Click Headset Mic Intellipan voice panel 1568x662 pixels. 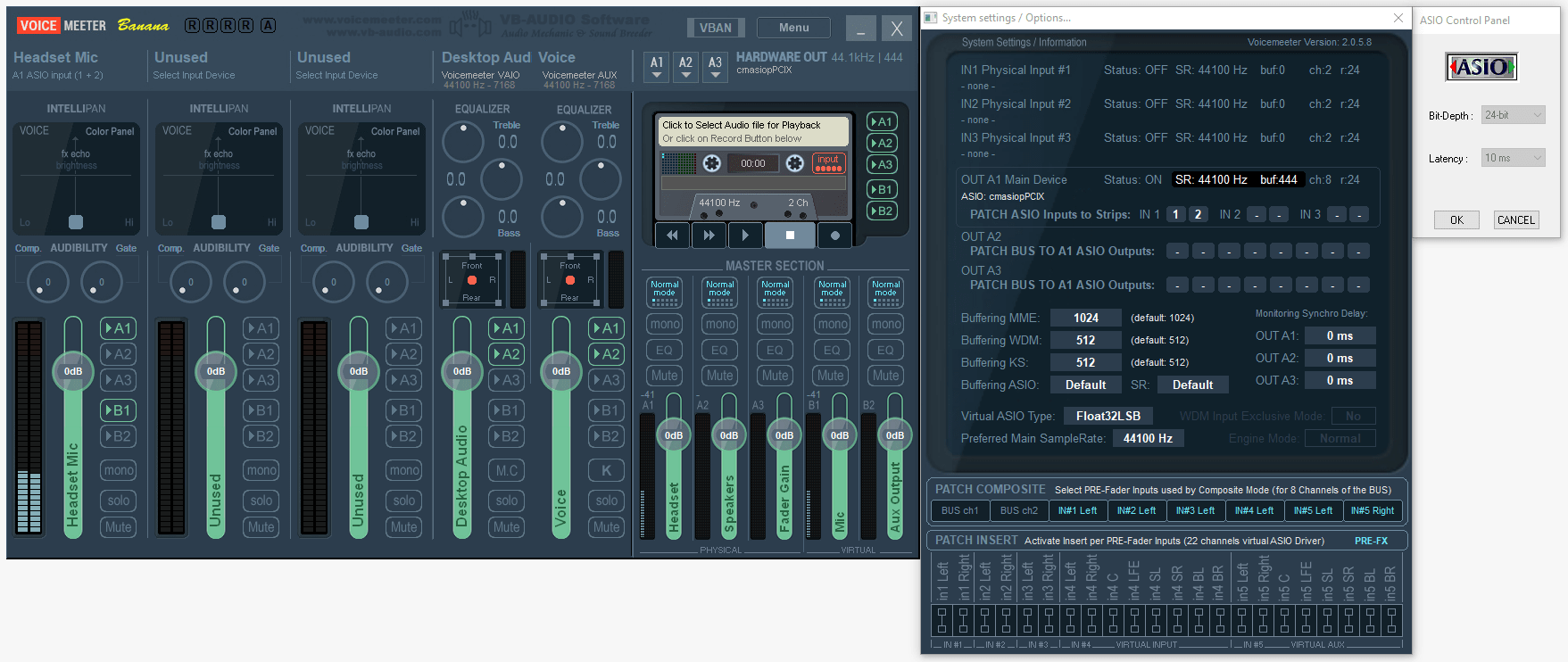coord(76,178)
